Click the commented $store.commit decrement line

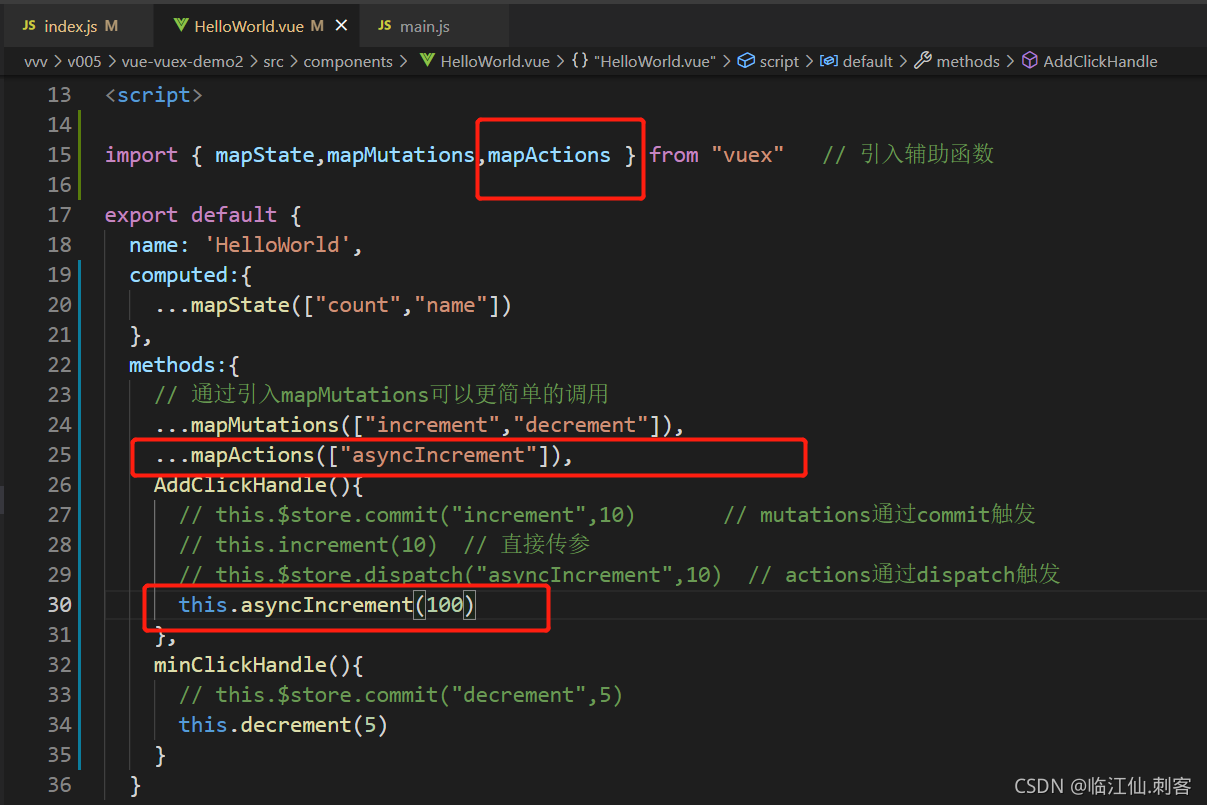400,695
